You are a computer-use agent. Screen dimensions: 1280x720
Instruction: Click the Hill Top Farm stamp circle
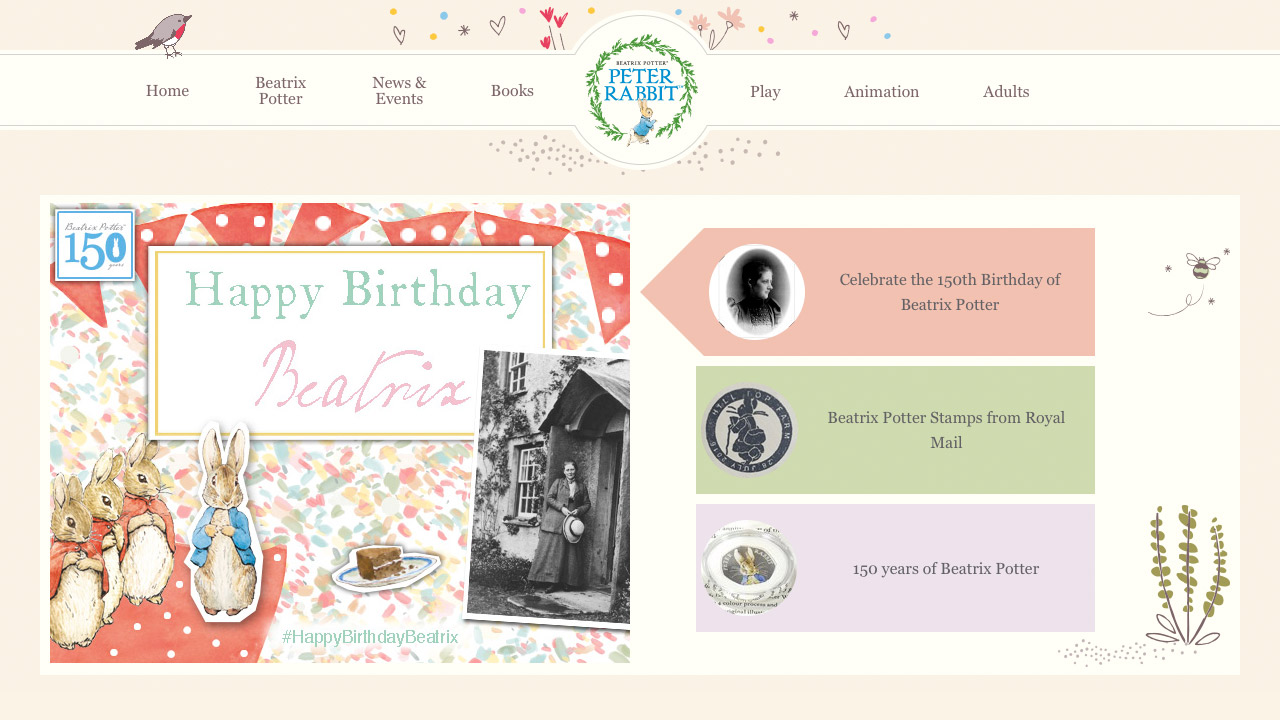(749, 430)
